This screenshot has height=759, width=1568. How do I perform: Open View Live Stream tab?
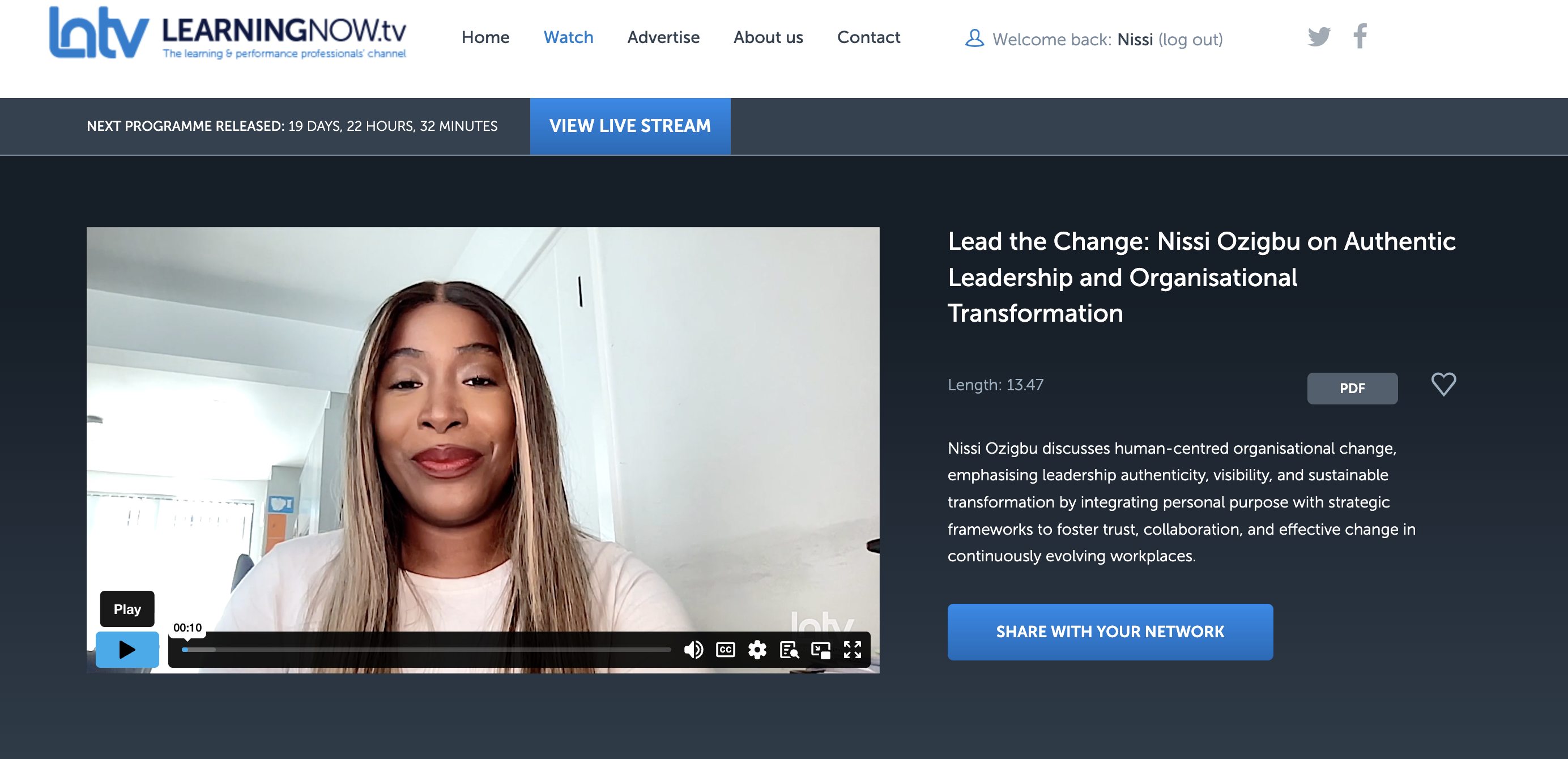tap(630, 126)
